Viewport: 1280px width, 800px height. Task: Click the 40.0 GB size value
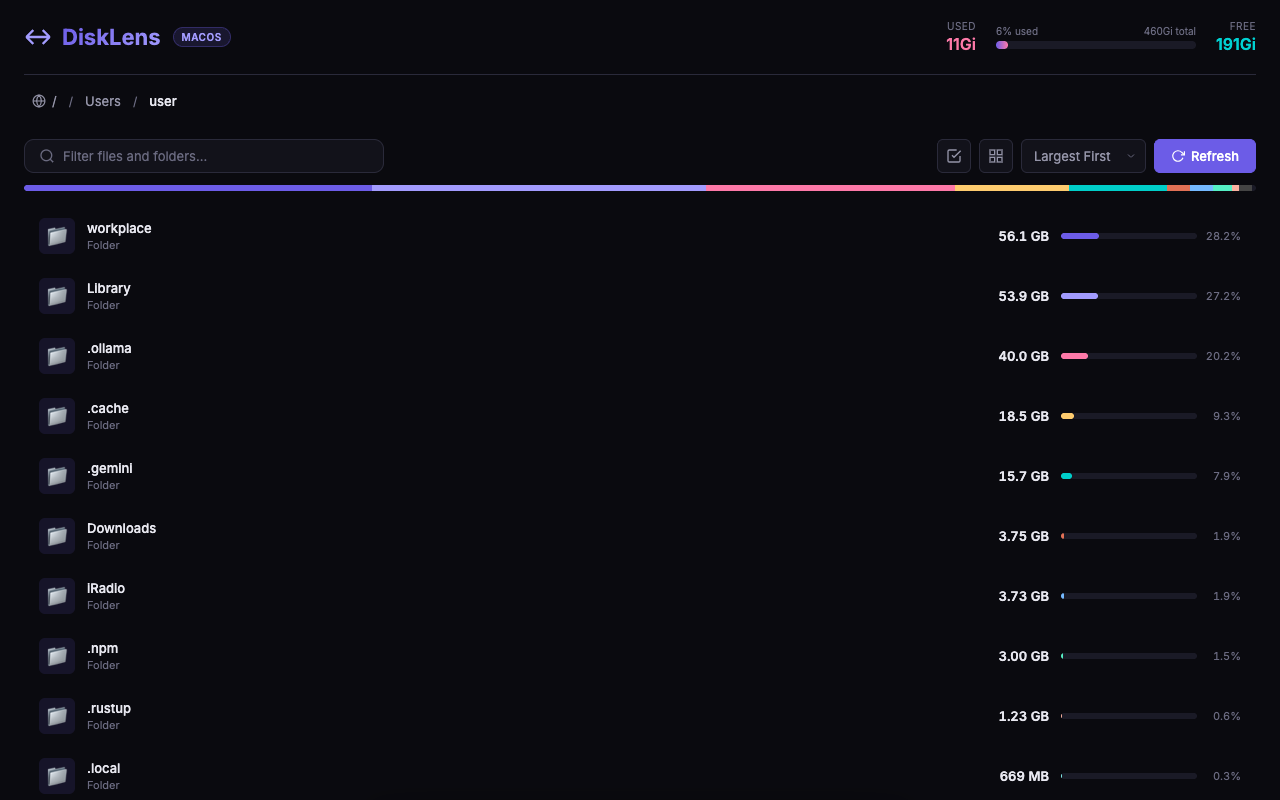[x=1024, y=356]
